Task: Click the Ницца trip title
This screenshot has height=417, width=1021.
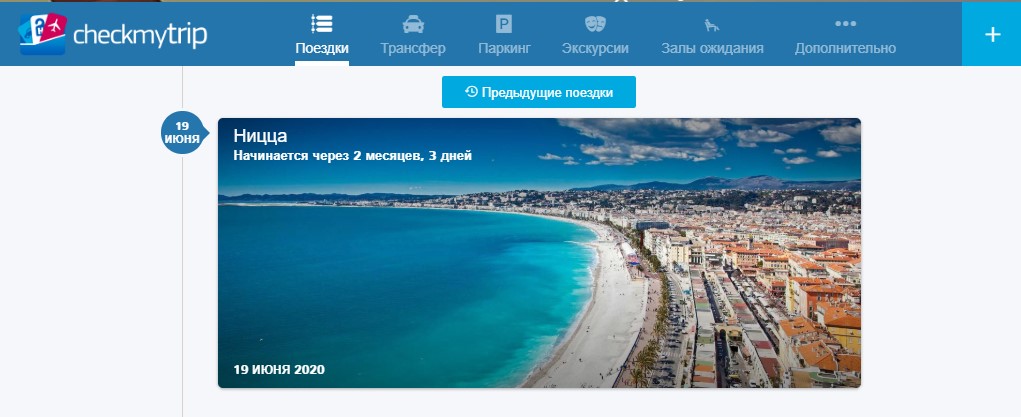Action: (x=261, y=136)
